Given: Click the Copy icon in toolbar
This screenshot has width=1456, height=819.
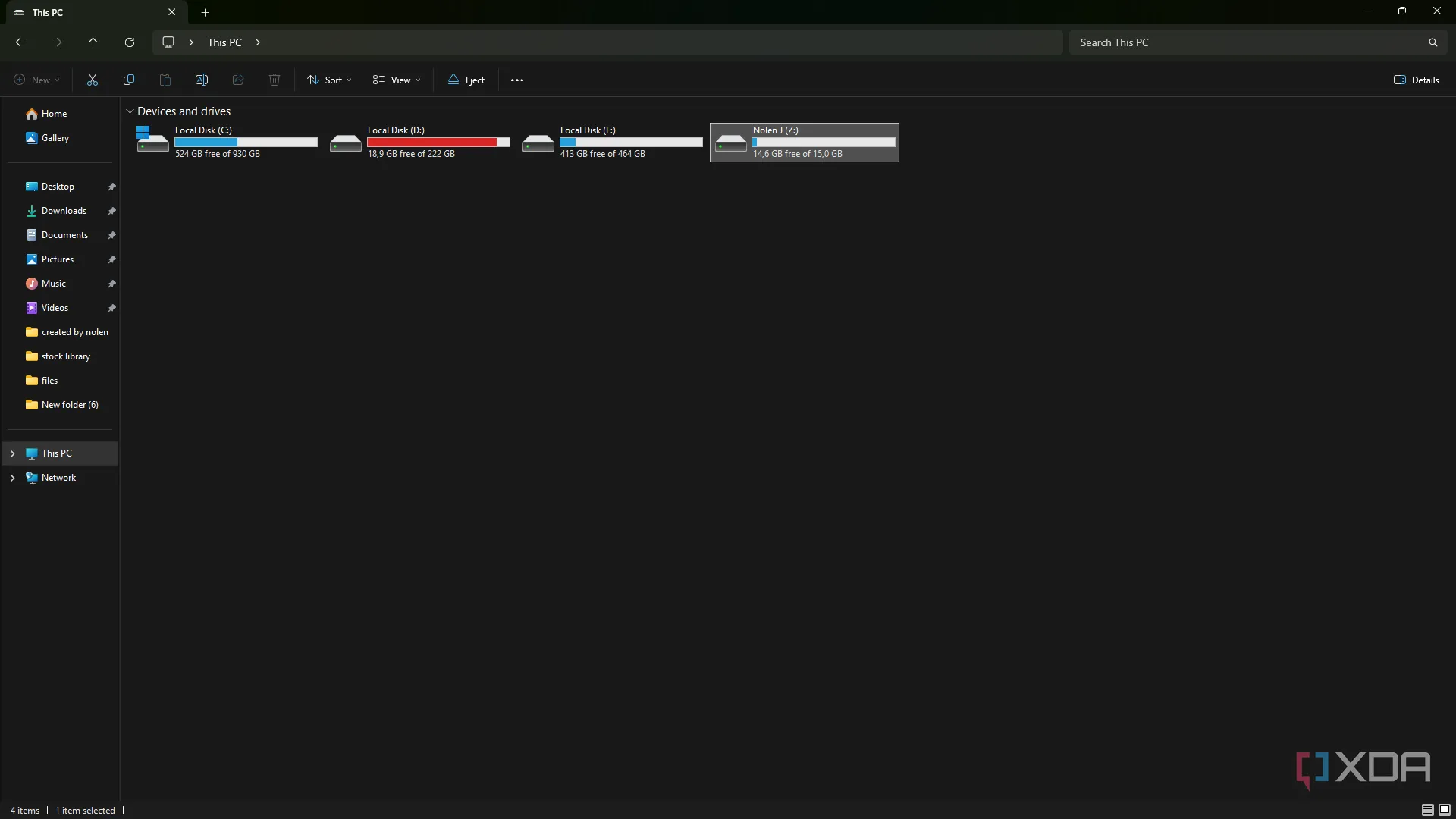Looking at the screenshot, I should click(x=129, y=80).
